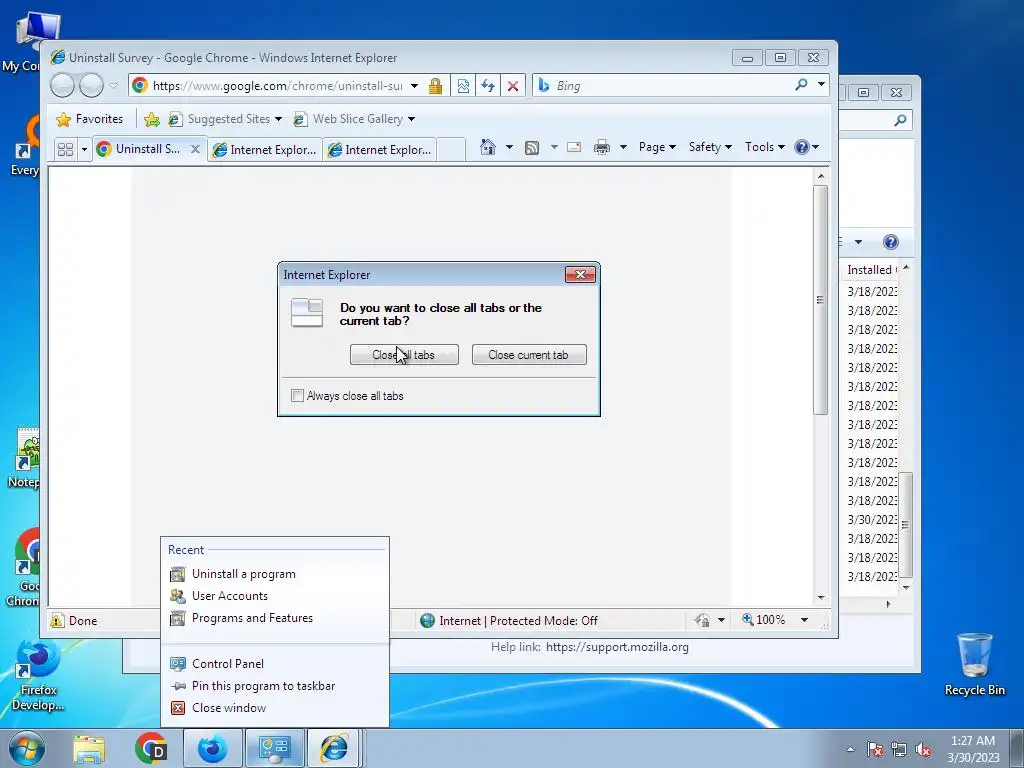Open the recent pages dropdown arrow

[114, 86]
